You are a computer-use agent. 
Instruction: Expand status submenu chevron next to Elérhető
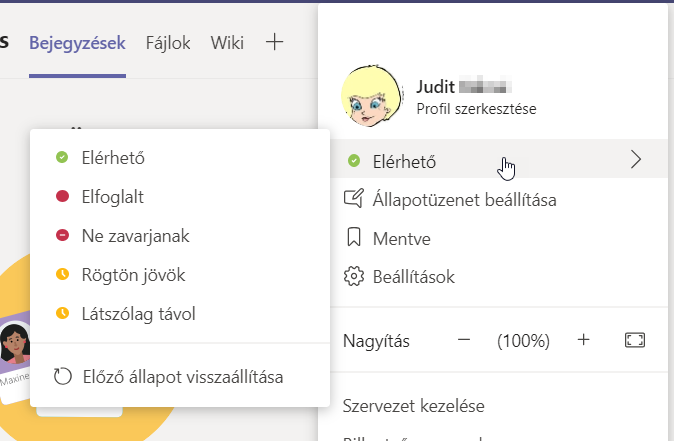(x=635, y=159)
